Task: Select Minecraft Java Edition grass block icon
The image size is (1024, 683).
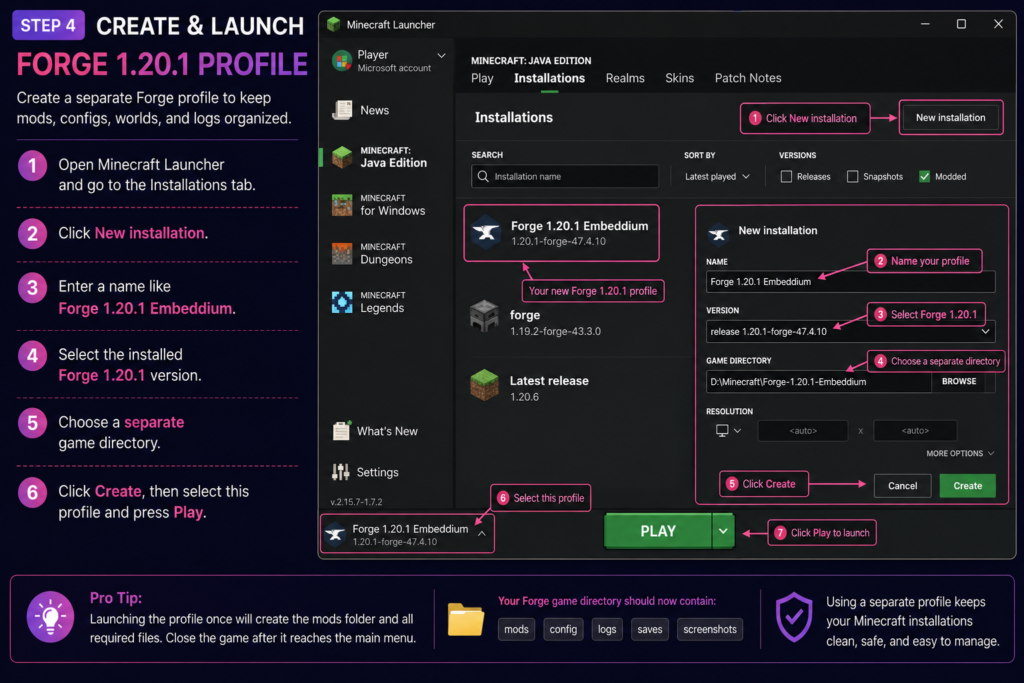Action: [342, 157]
